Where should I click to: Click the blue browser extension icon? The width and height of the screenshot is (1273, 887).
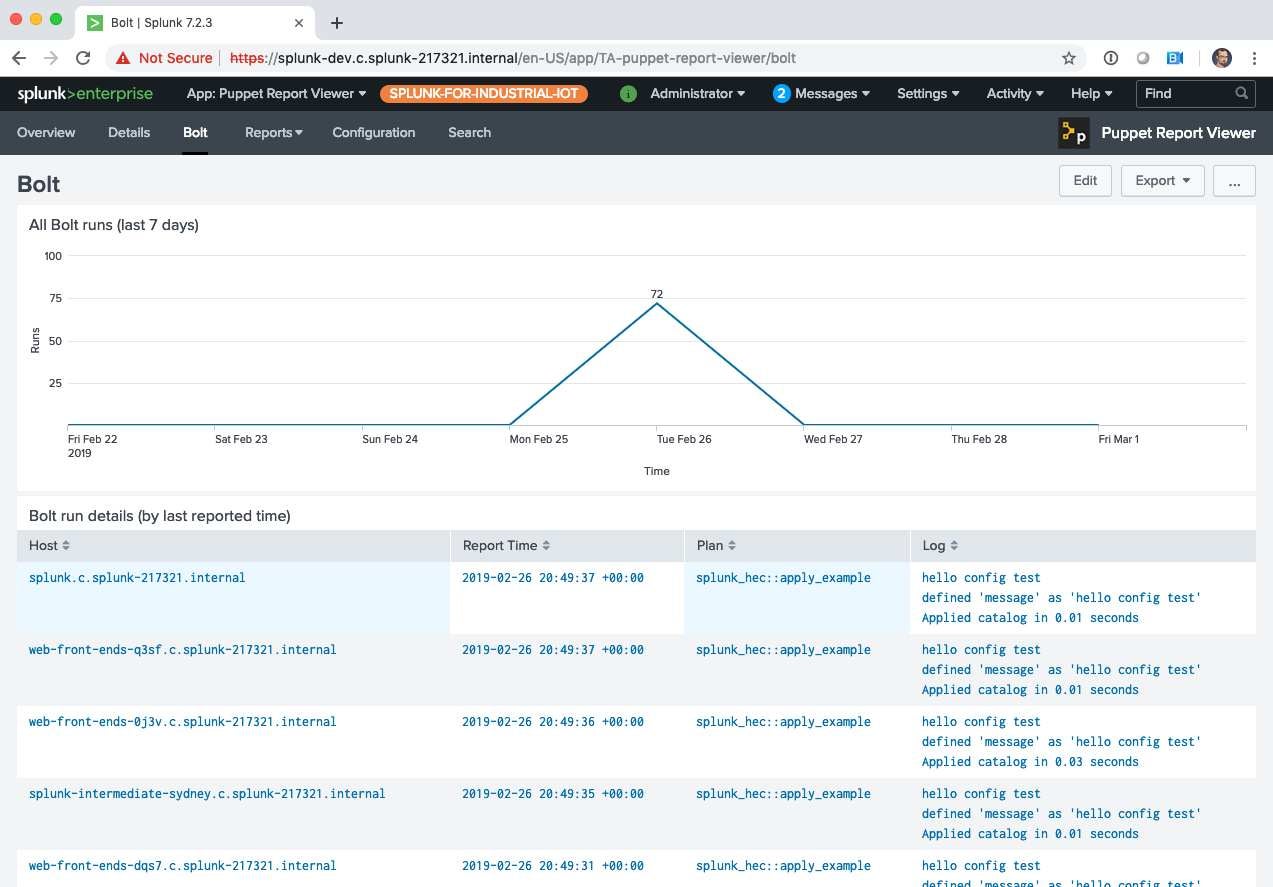coord(1175,58)
